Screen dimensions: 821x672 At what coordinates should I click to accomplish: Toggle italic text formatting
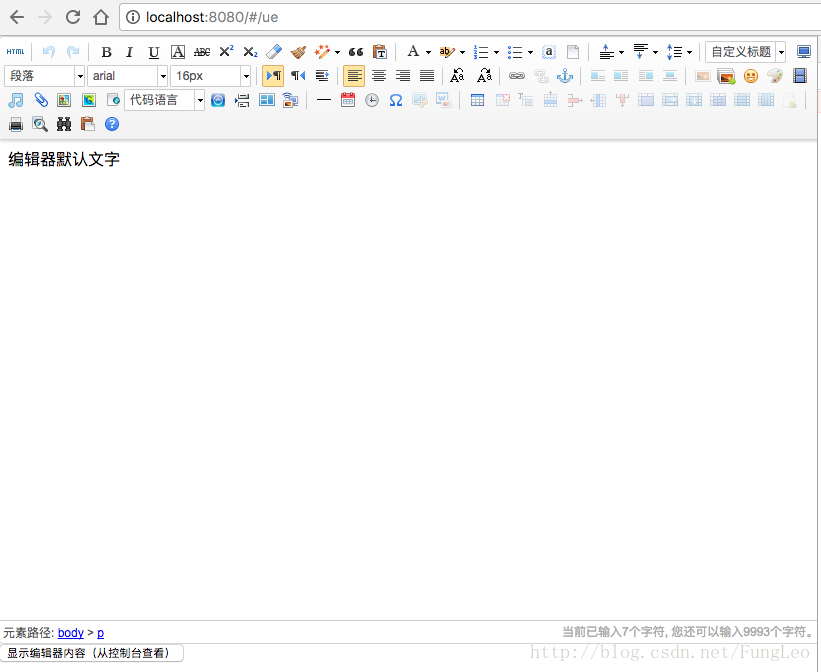(x=129, y=52)
